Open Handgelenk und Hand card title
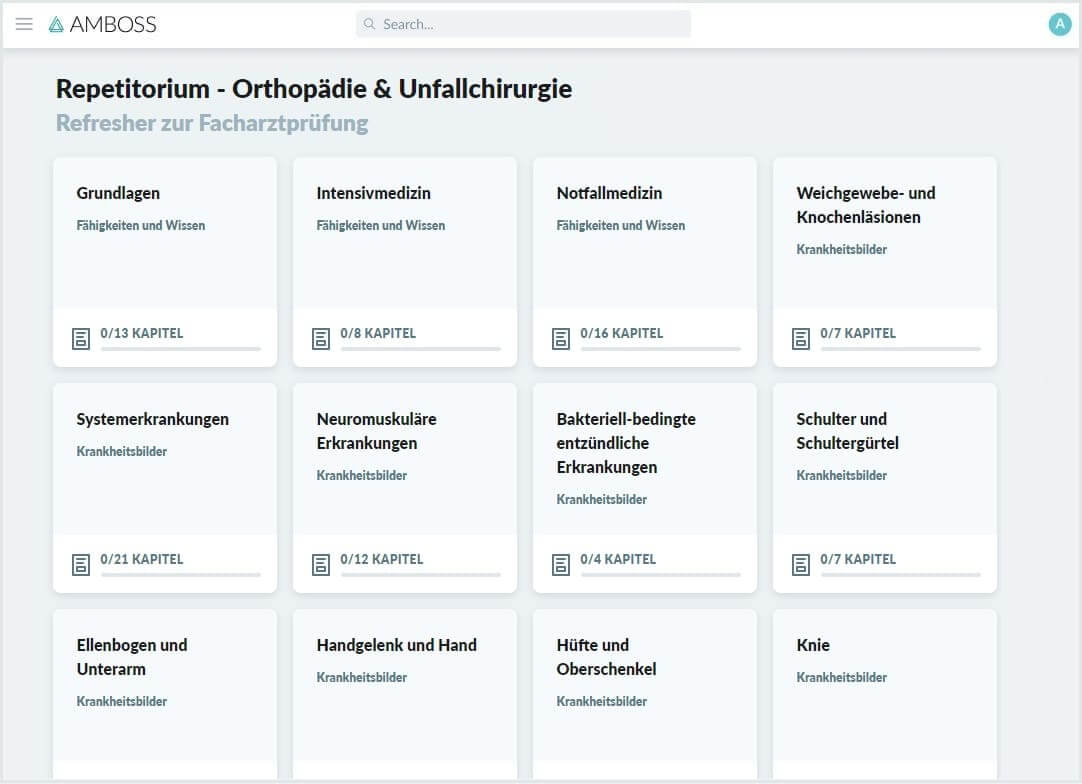 pos(397,645)
